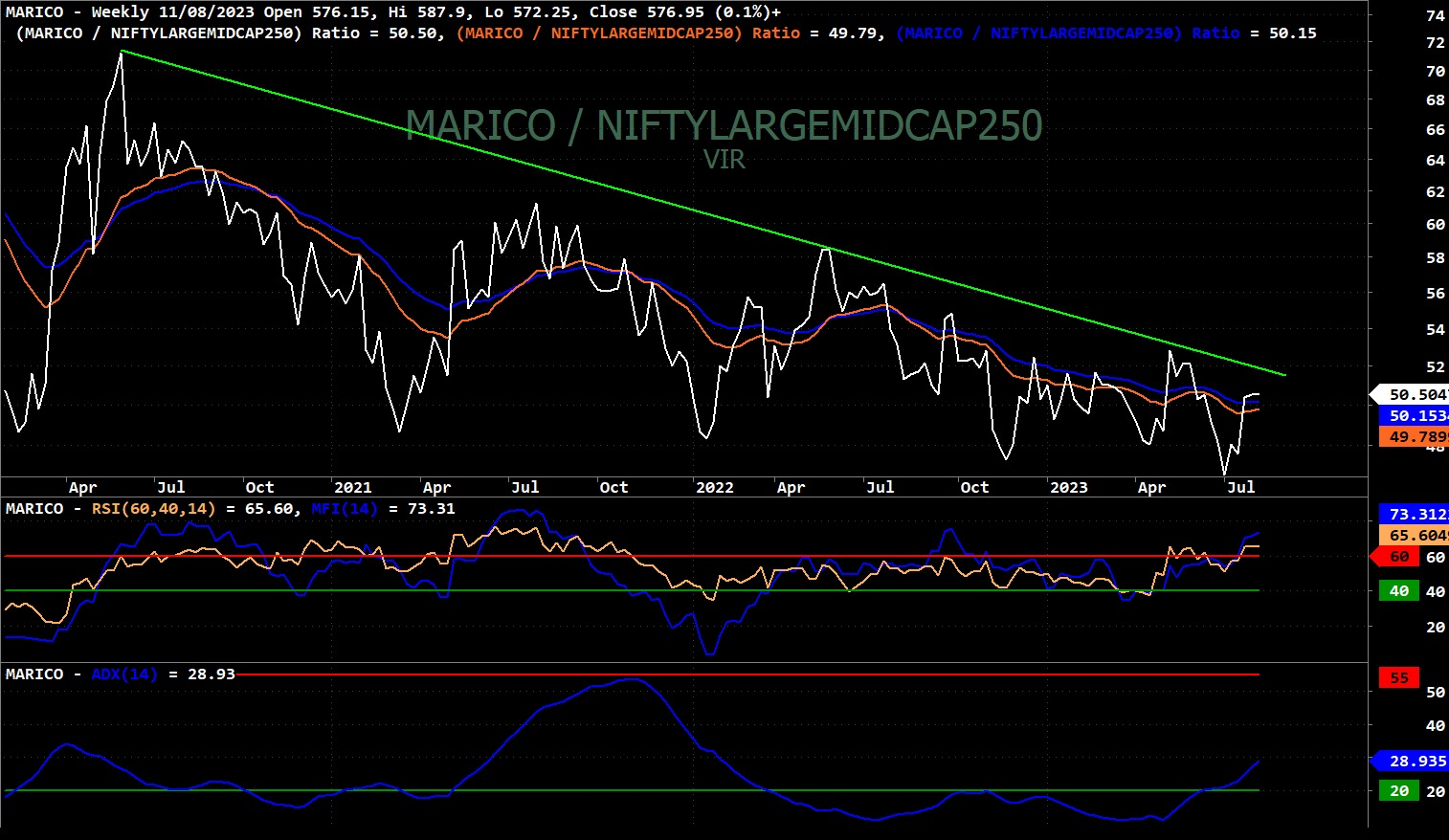Click the red 60 level tag
The height and width of the screenshot is (840, 1449).
pos(1396,557)
